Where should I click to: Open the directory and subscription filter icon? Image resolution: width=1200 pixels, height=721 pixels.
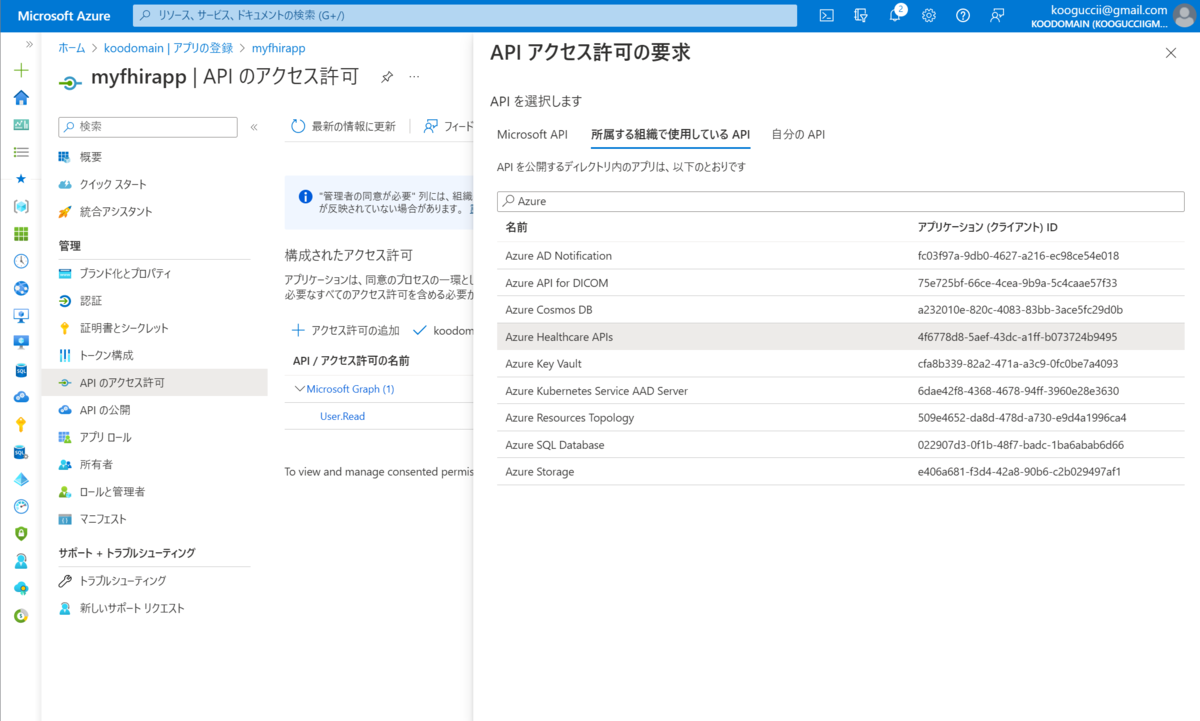pyautogui.click(x=861, y=15)
